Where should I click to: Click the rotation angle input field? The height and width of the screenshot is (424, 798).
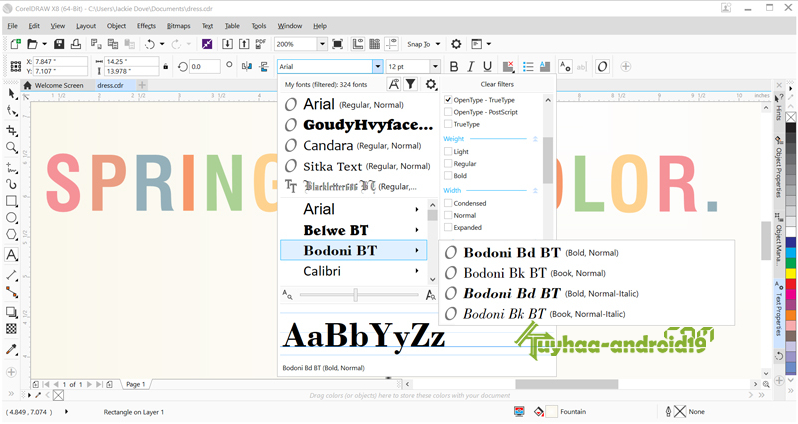(205, 67)
